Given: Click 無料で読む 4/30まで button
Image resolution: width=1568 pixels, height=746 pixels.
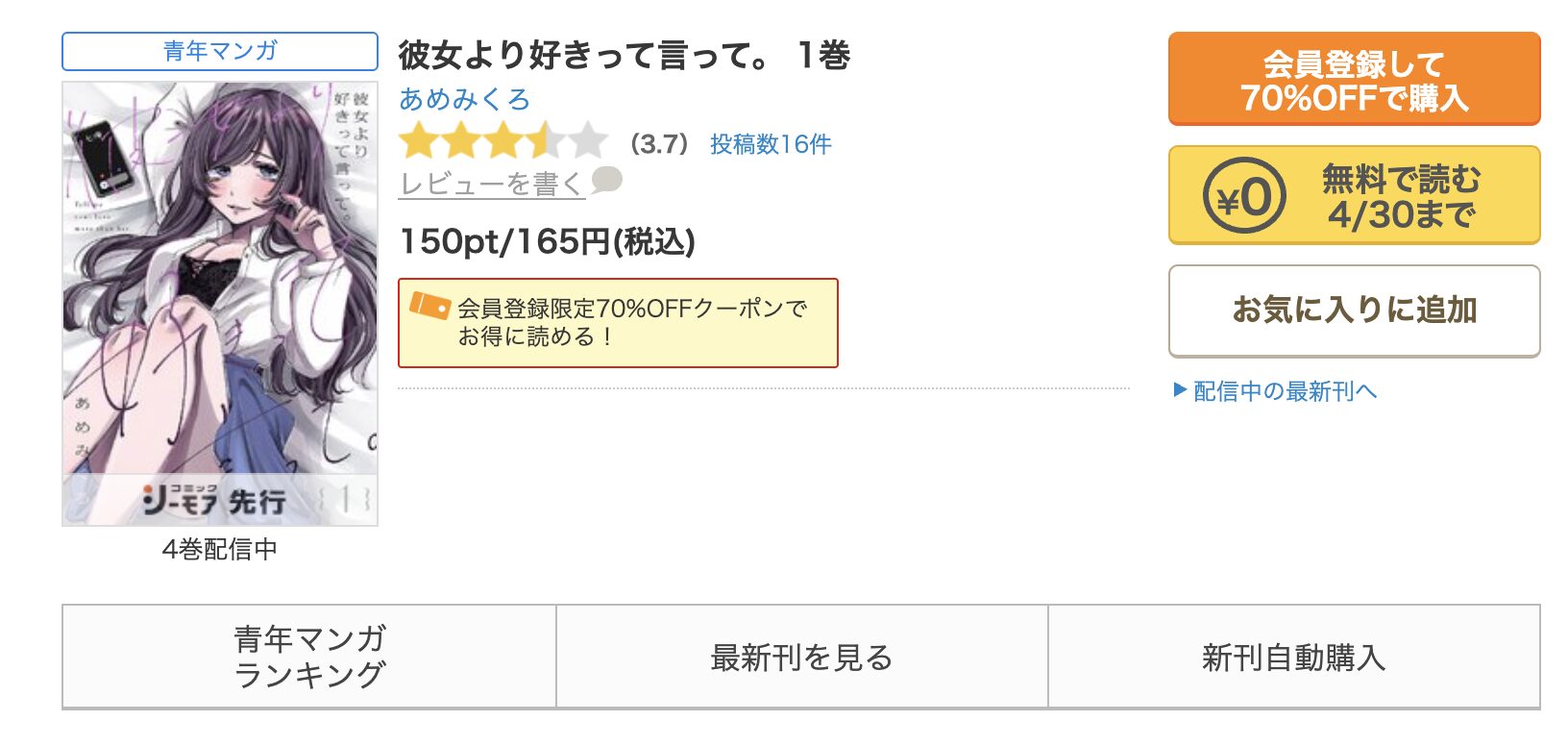Looking at the screenshot, I should tap(1354, 195).
